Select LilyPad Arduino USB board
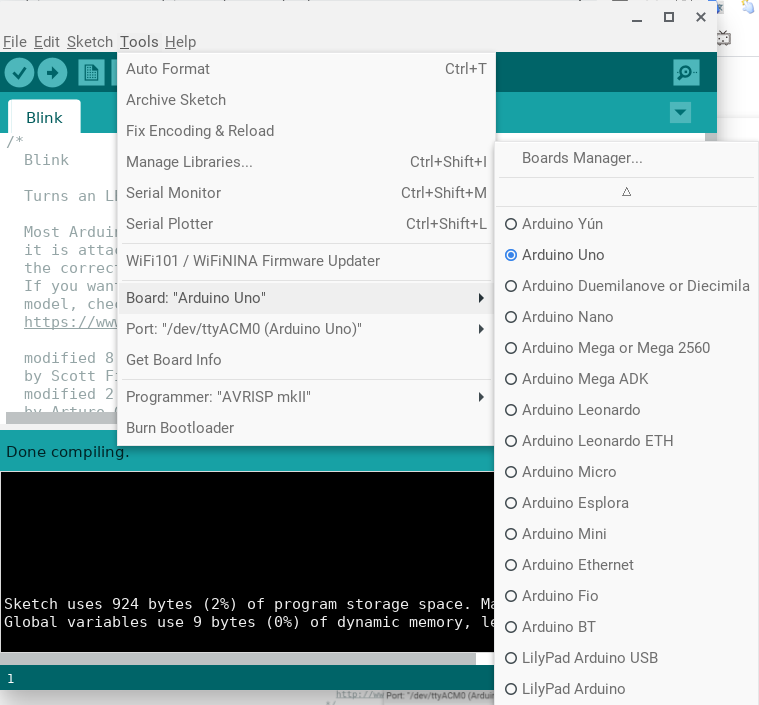The height and width of the screenshot is (705, 759). [626, 658]
